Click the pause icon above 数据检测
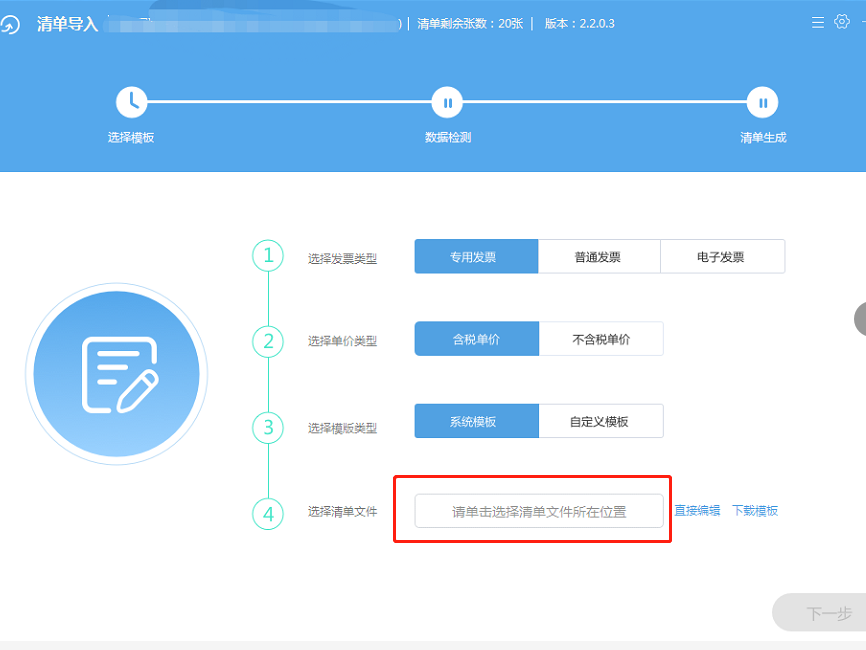 (447, 102)
